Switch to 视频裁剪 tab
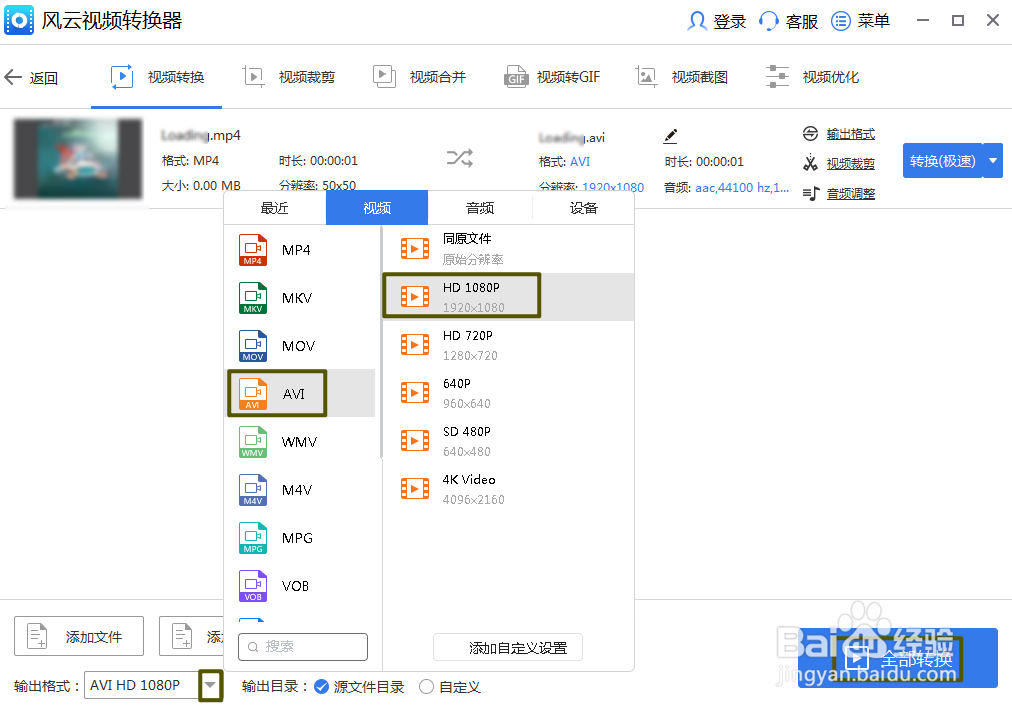 click(288, 77)
